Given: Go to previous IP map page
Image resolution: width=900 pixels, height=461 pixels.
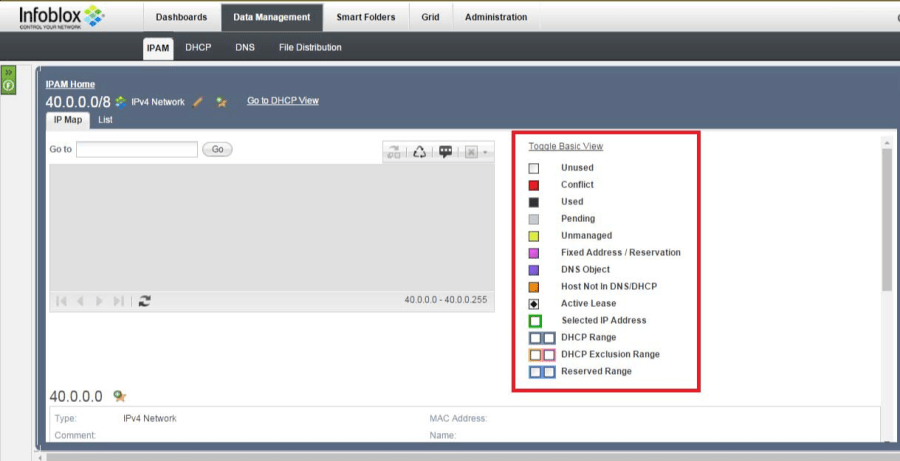Looking at the screenshot, I should click(x=80, y=301).
